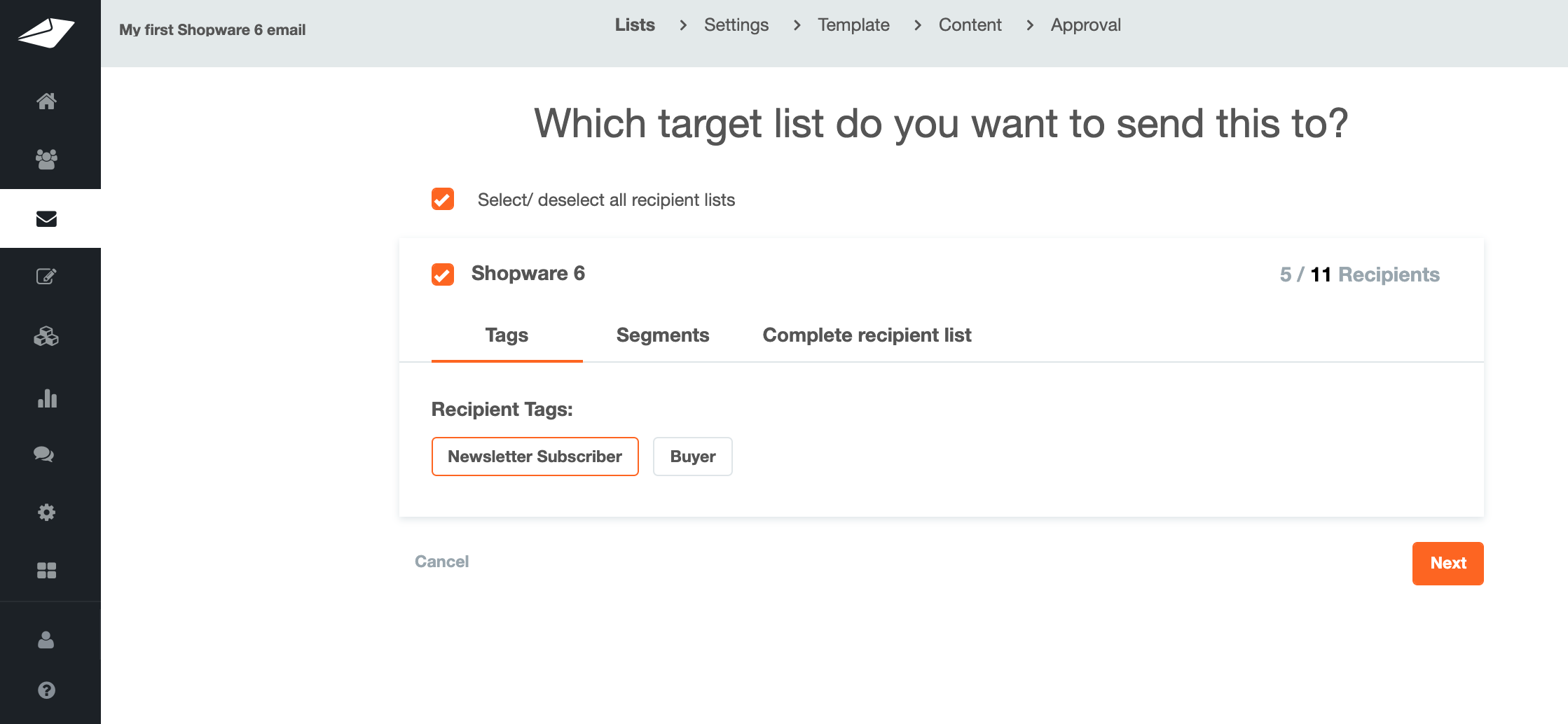This screenshot has width=1568, height=724.
Task: Open the Recipients group icon in sidebar
Action: 46,159
